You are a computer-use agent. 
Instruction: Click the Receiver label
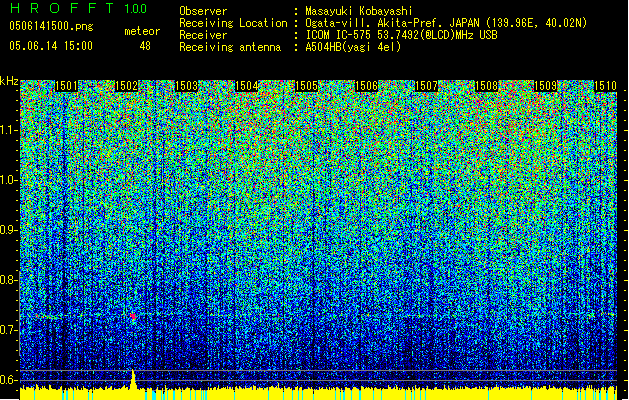click(203, 35)
